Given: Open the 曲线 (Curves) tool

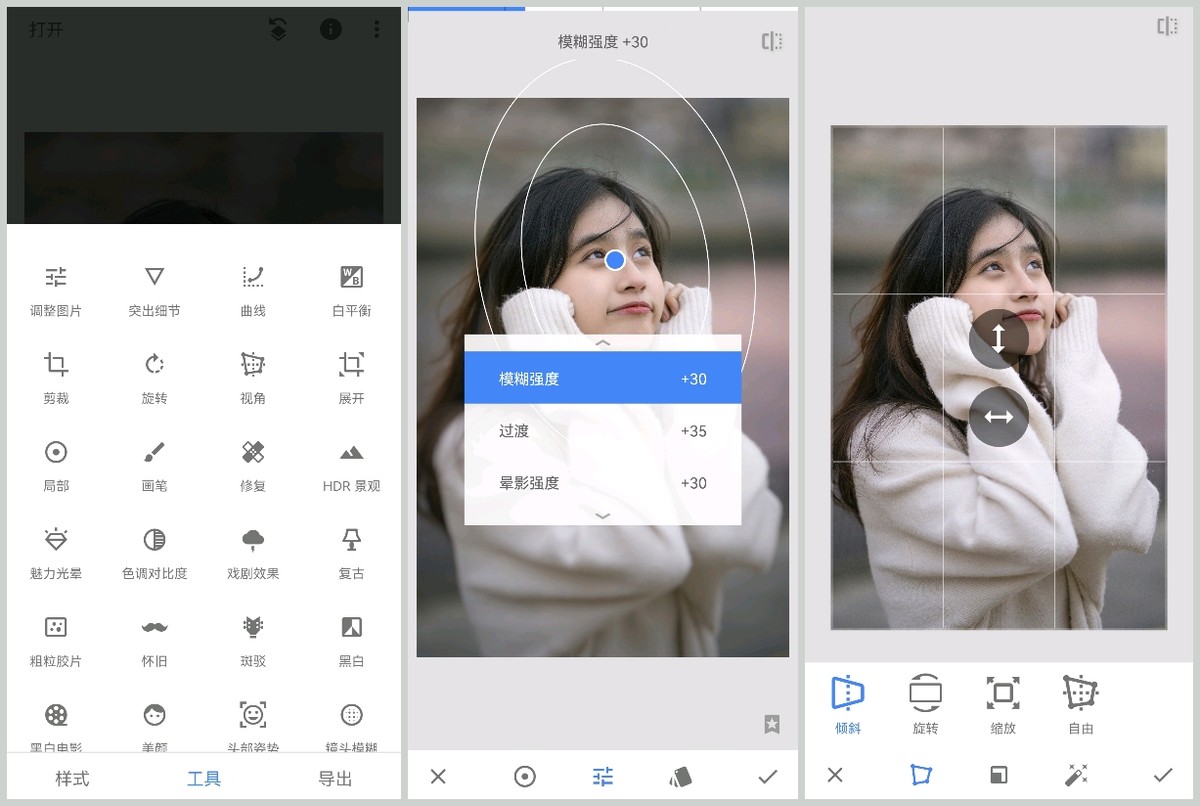Looking at the screenshot, I should 252,289.
